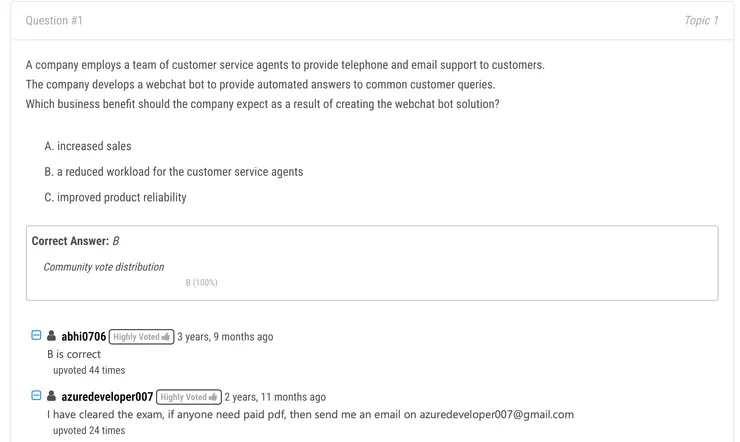Viewport: 740px width, 442px height.
Task: Collapse the azuredeveloper007 comment thread
Action: [x=37, y=397]
